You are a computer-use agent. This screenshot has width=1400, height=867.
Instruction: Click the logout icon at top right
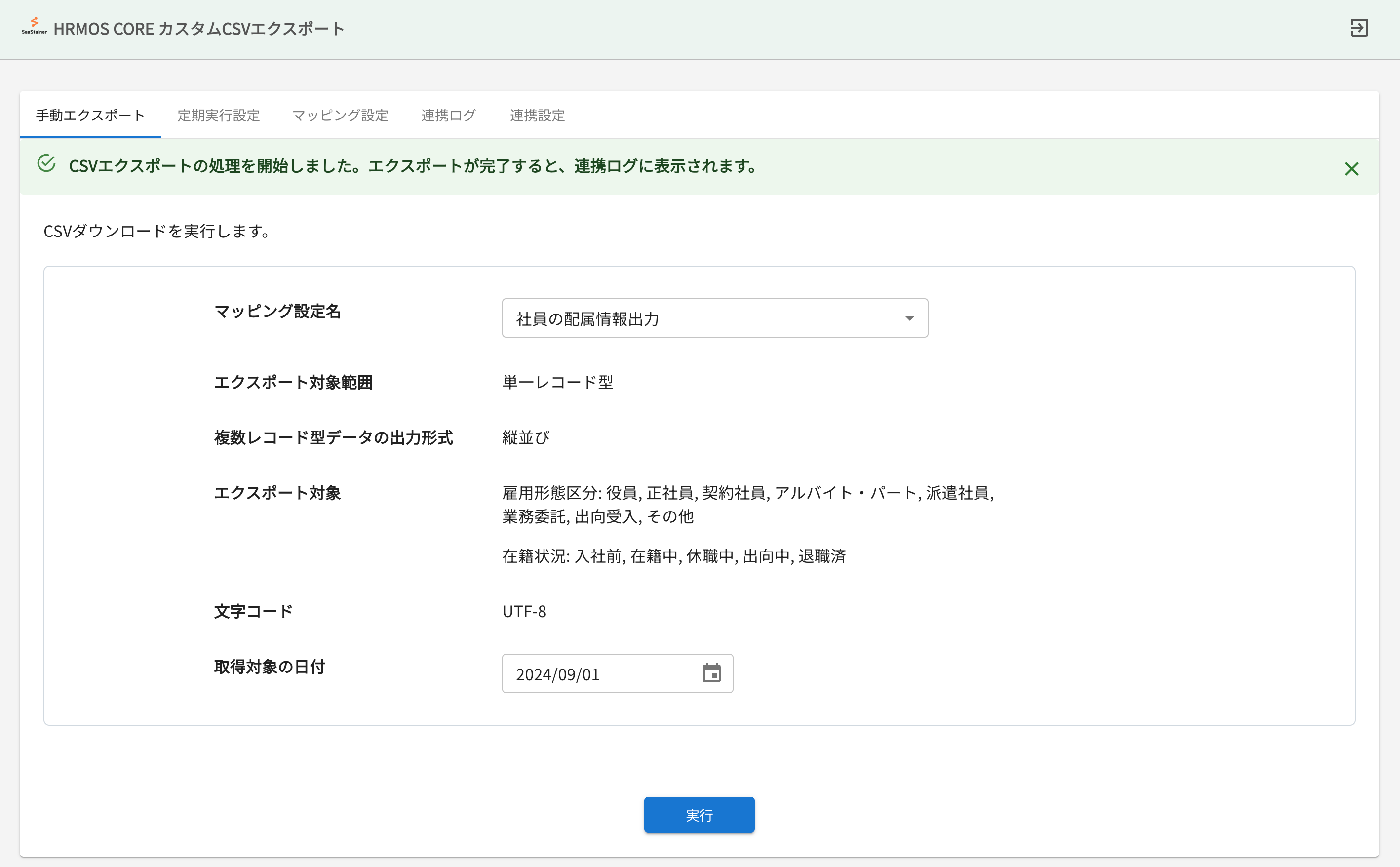pos(1361,27)
